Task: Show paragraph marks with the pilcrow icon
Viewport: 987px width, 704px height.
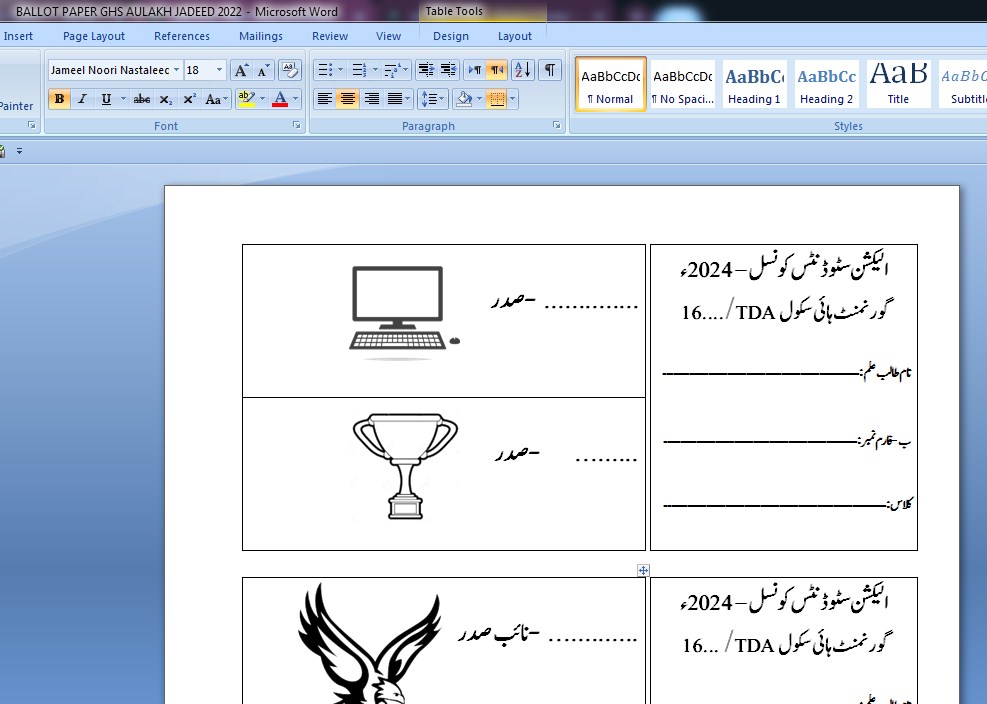Action: (550, 70)
